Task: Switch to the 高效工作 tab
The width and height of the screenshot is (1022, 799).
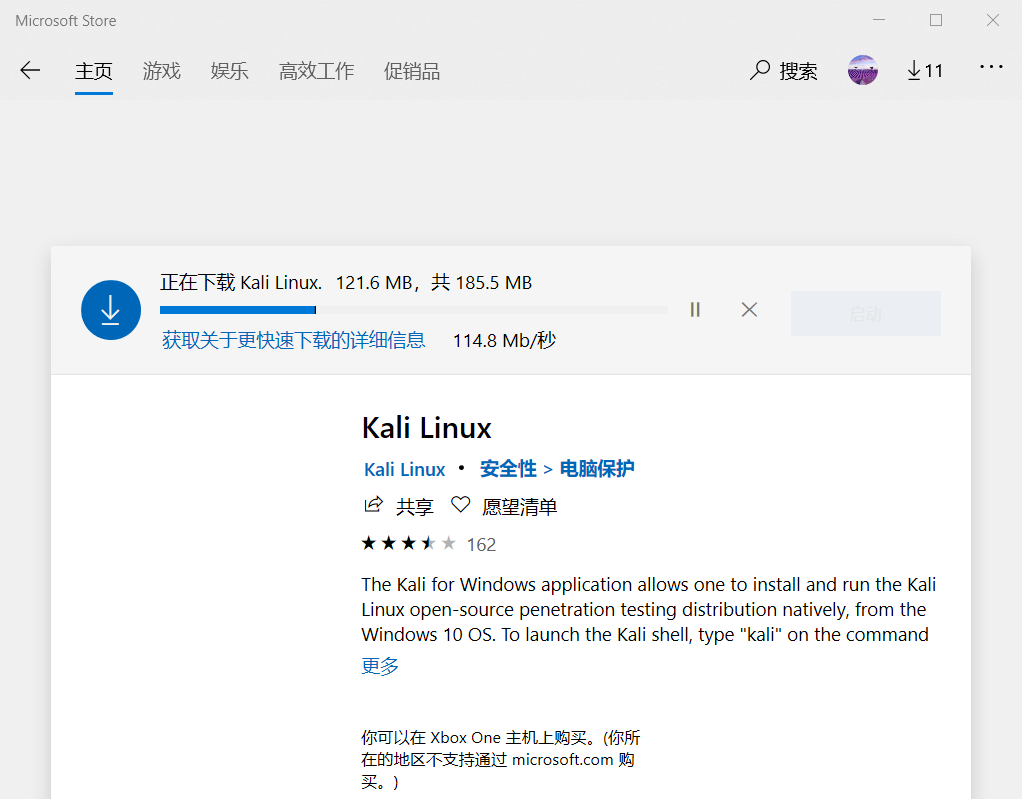Action: pos(316,71)
